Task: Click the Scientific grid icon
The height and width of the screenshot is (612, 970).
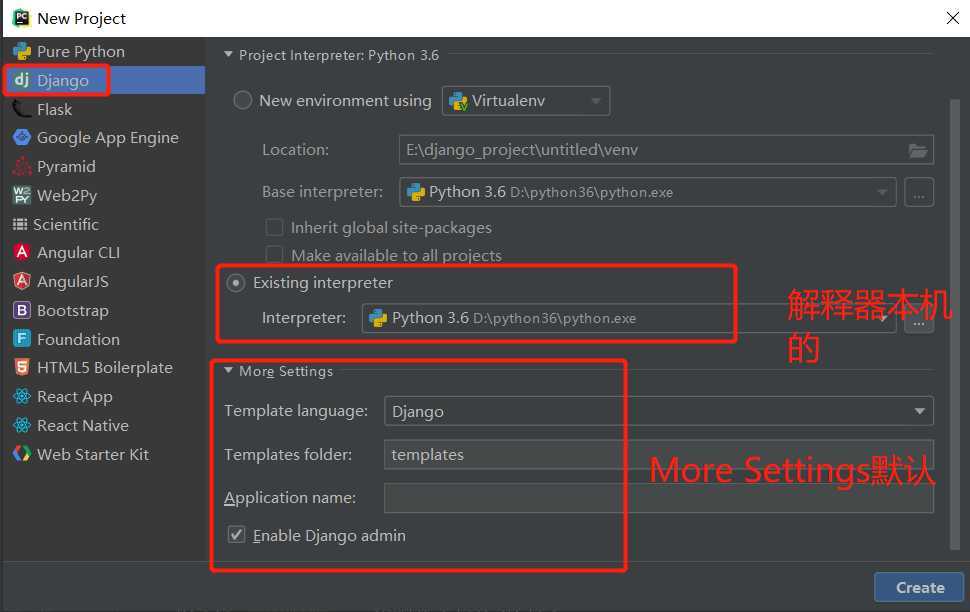Action: click(x=20, y=224)
